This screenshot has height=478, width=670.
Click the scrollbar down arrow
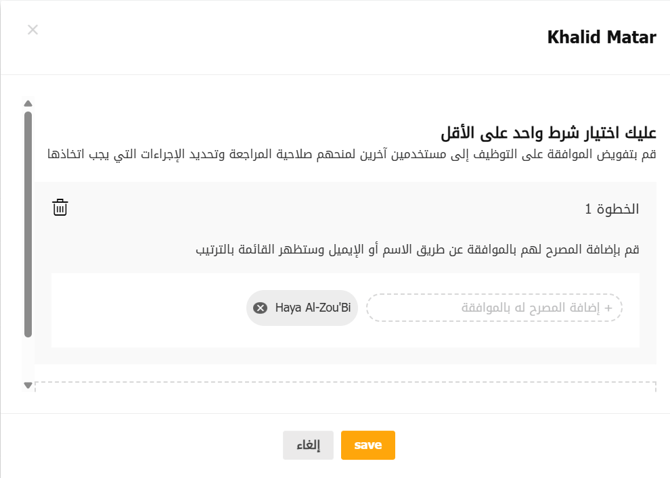(28, 385)
